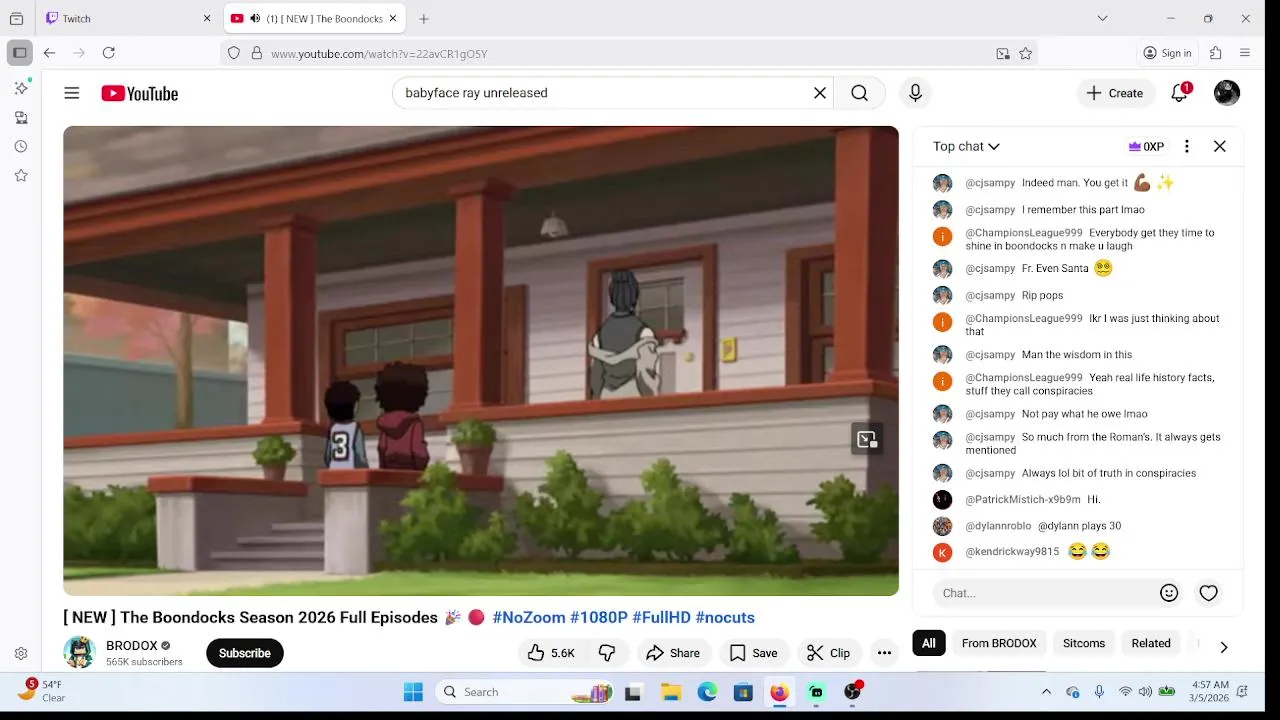Save video to a playlist
This screenshot has width=1280, height=720.
tap(753, 653)
